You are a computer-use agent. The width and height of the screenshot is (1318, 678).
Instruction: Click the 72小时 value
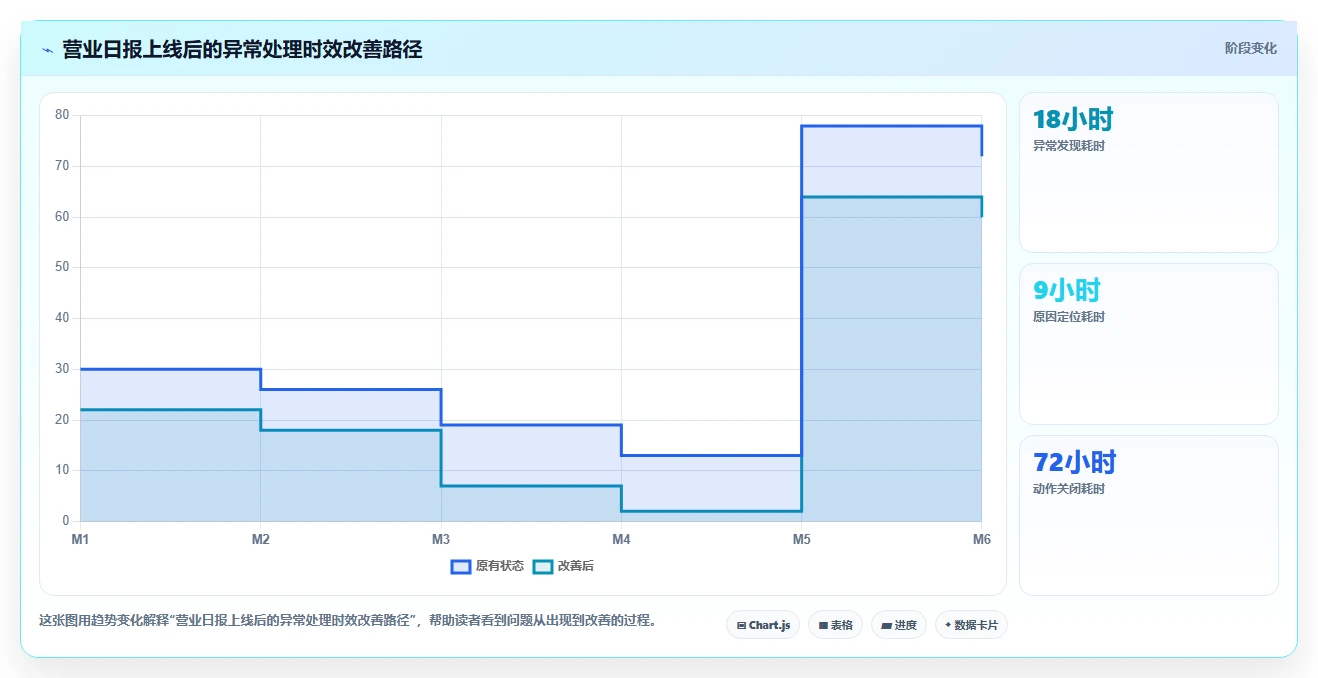coord(1074,463)
